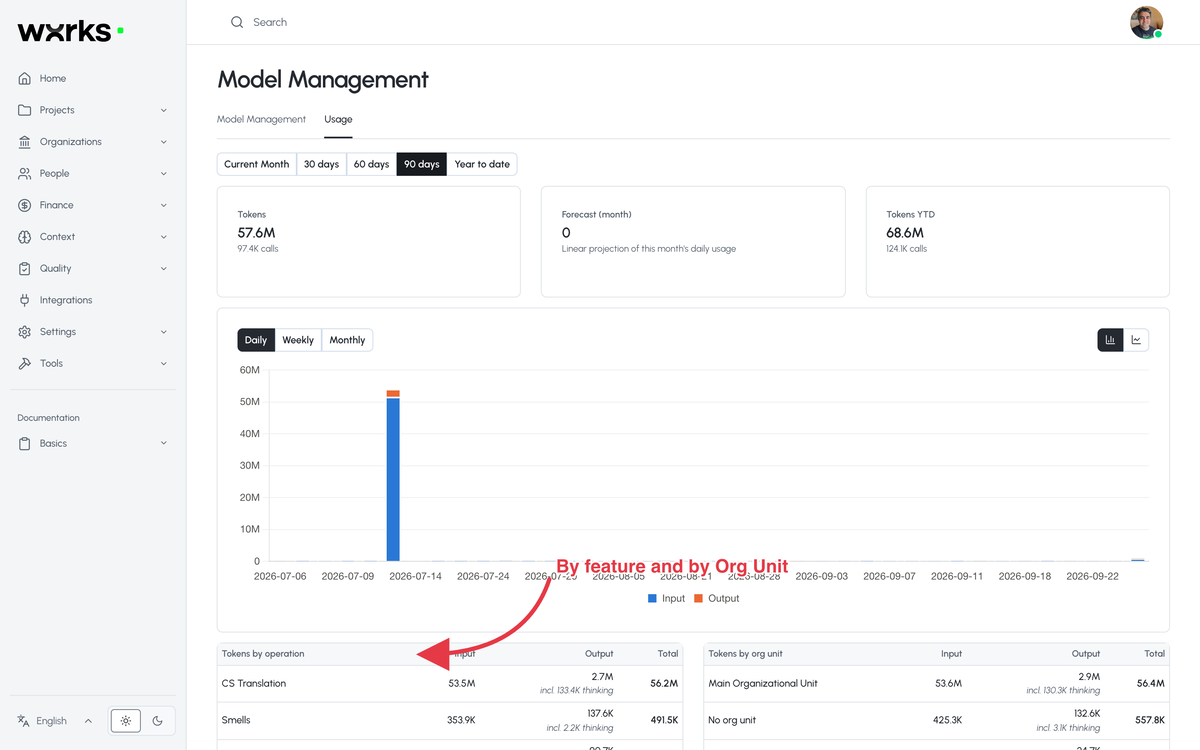Open the user avatar profile

pyautogui.click(x=1147, y=22)
